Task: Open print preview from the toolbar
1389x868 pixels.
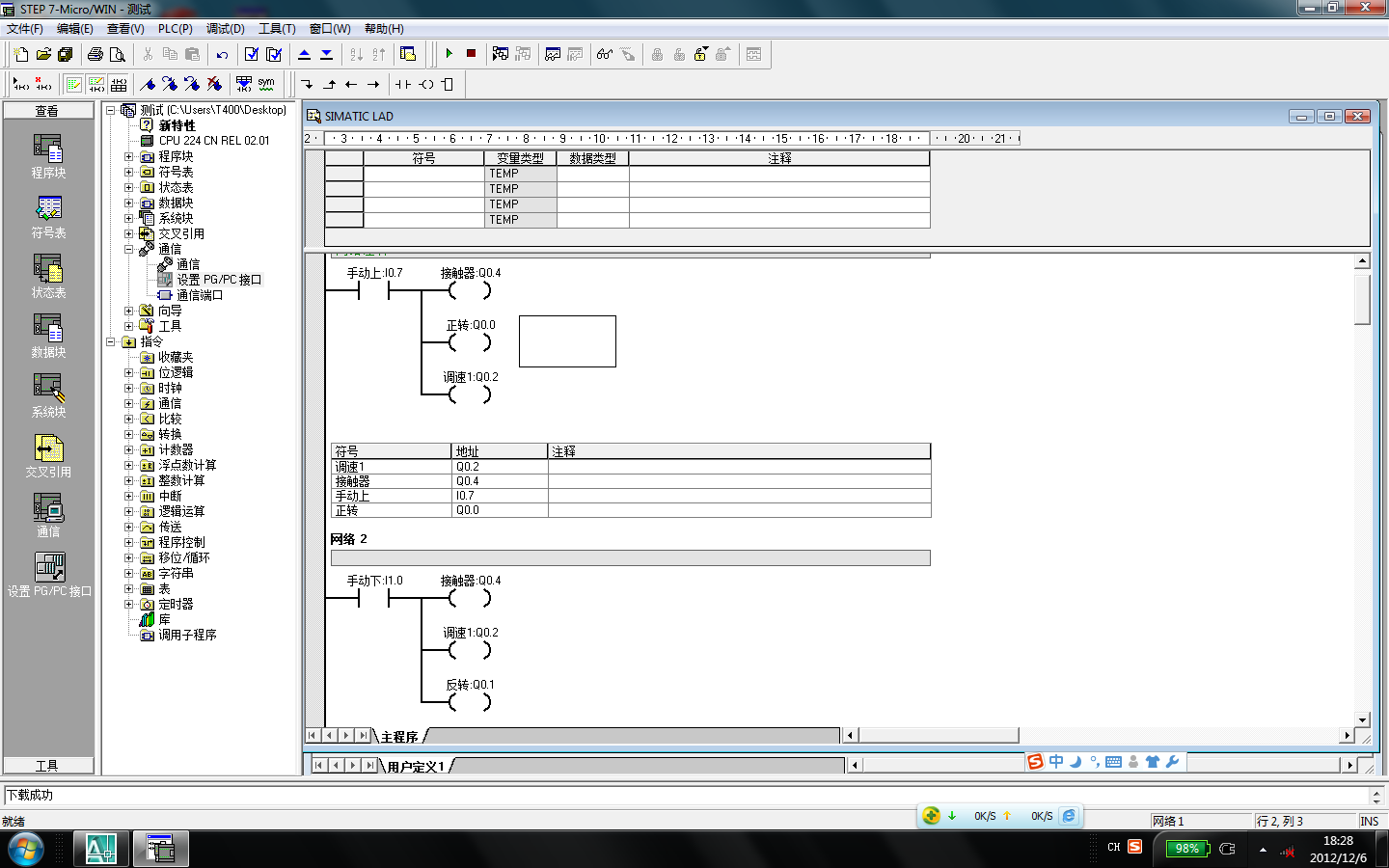Action: pos(118,54)
